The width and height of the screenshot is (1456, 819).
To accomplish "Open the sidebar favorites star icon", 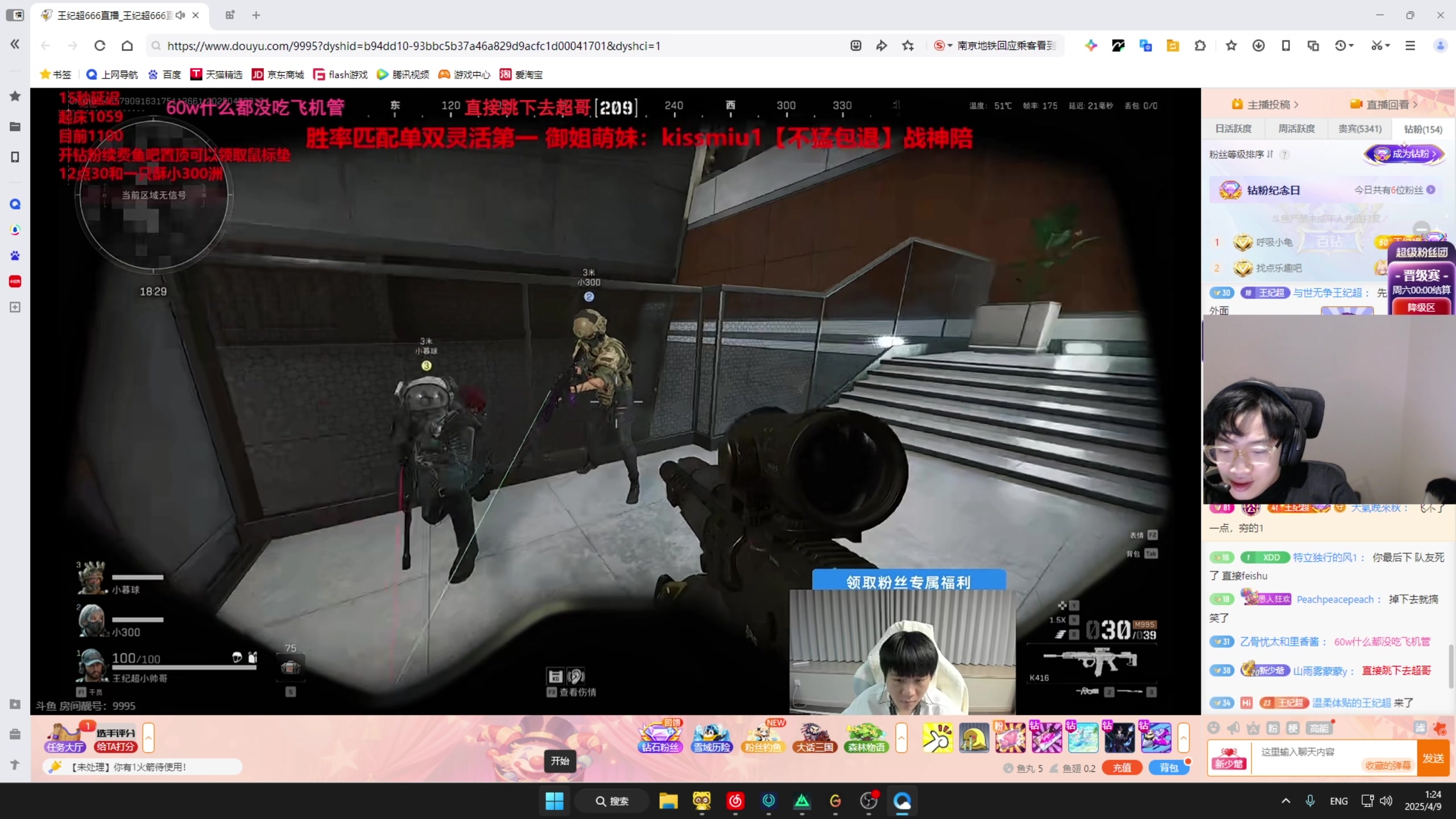I will coord(15,96).
